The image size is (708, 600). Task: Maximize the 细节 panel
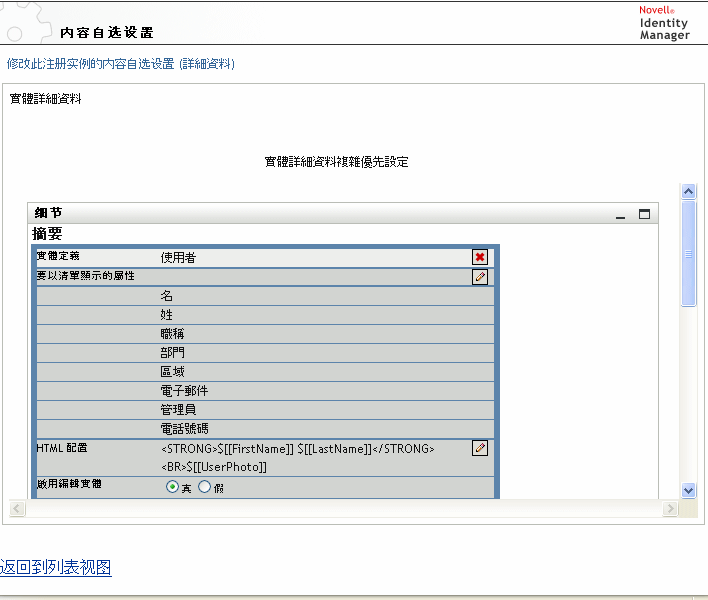pos(644,214)
